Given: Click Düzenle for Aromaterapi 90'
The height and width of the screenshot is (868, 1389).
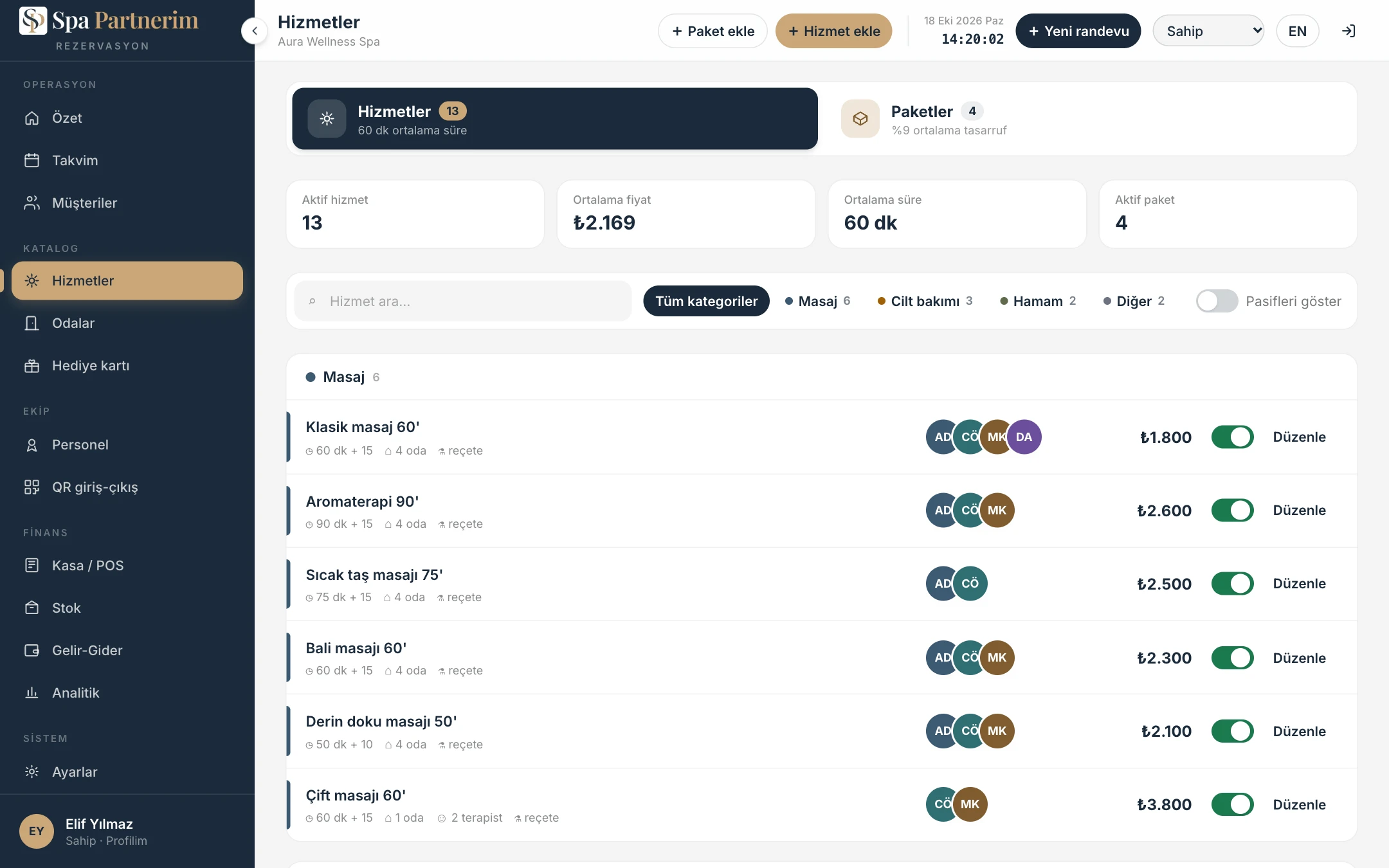Looking at the screenshot, I should pyautogui.click(x=1299, y=511).
